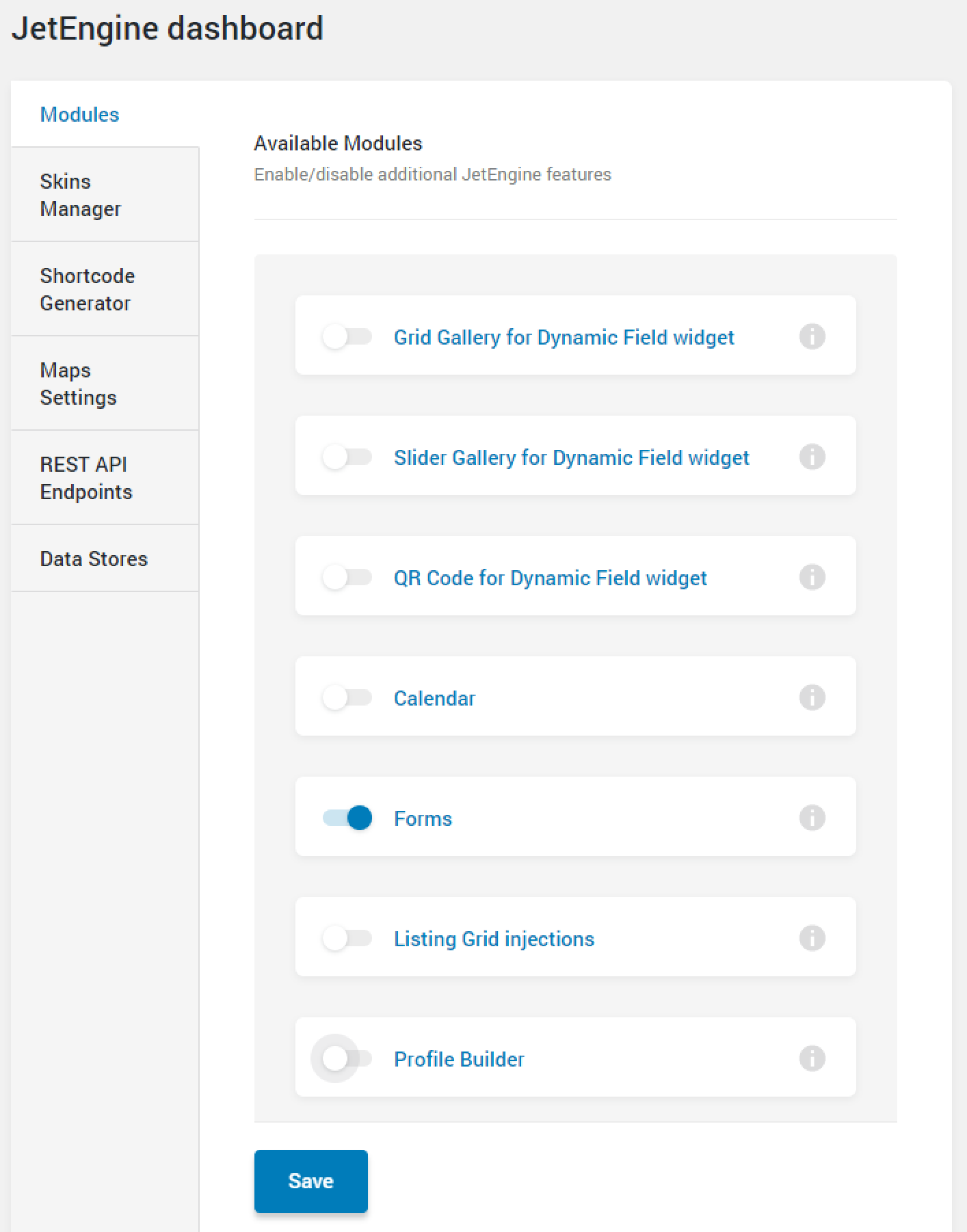View info for Forms module
Image resolution: width=967 pixels, height=1232 pixels.
(812, 818)
